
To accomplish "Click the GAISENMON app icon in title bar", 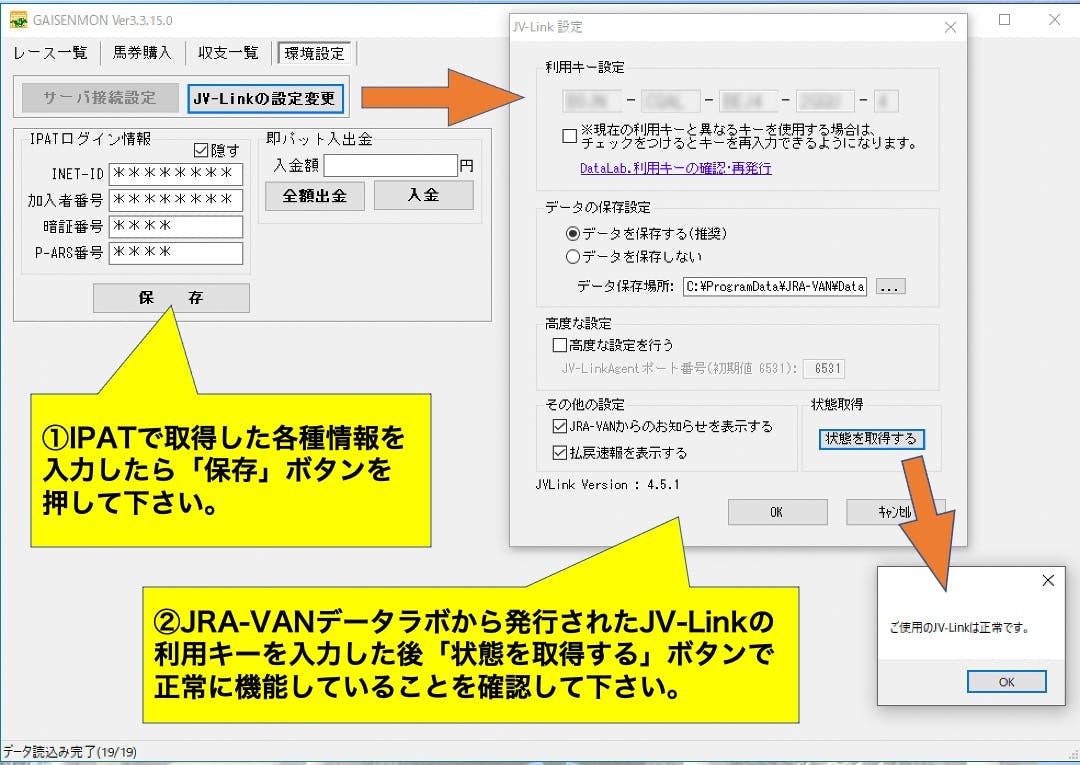I will pos(19,20).
